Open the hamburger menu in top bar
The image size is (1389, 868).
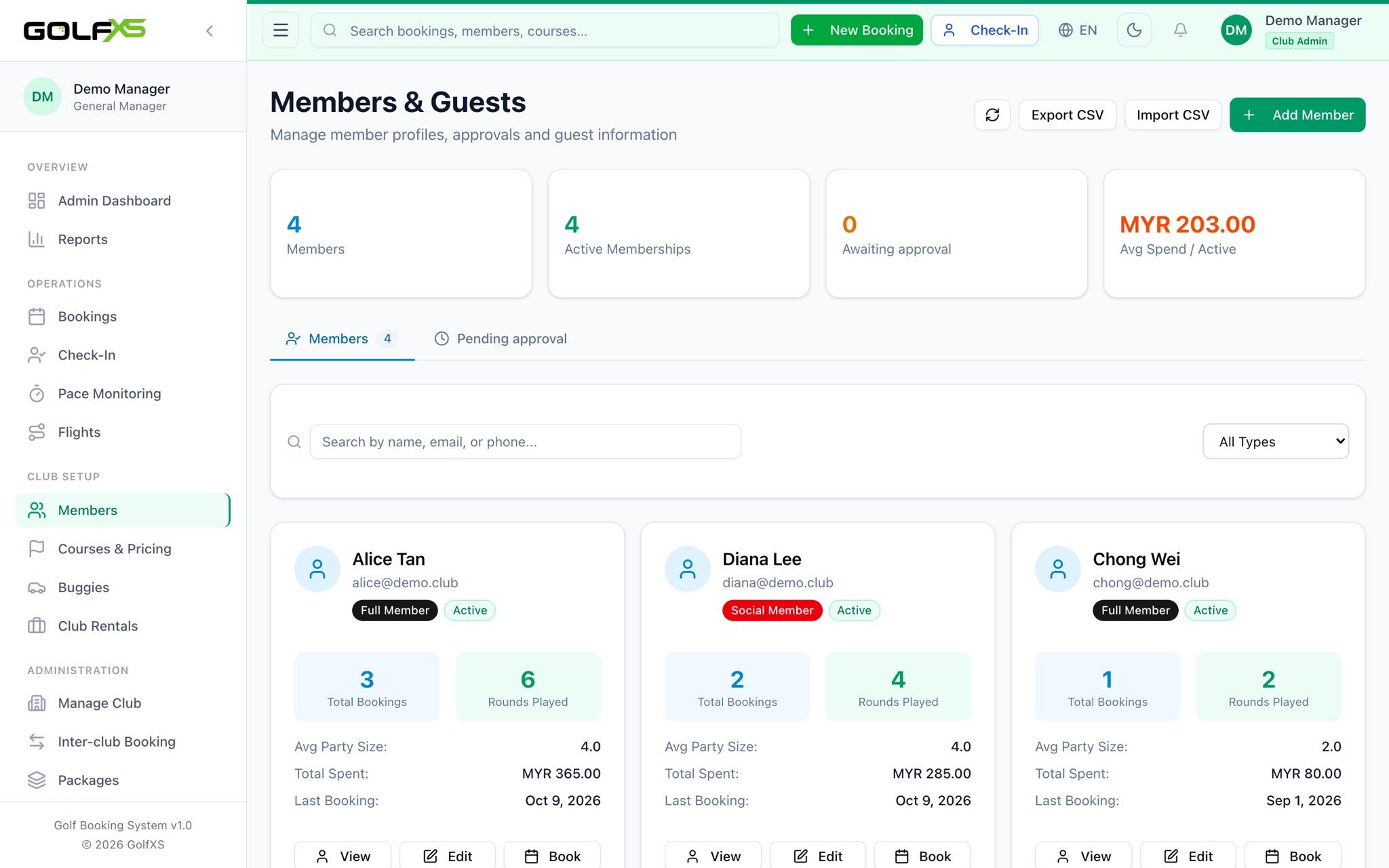coord(281,30)
